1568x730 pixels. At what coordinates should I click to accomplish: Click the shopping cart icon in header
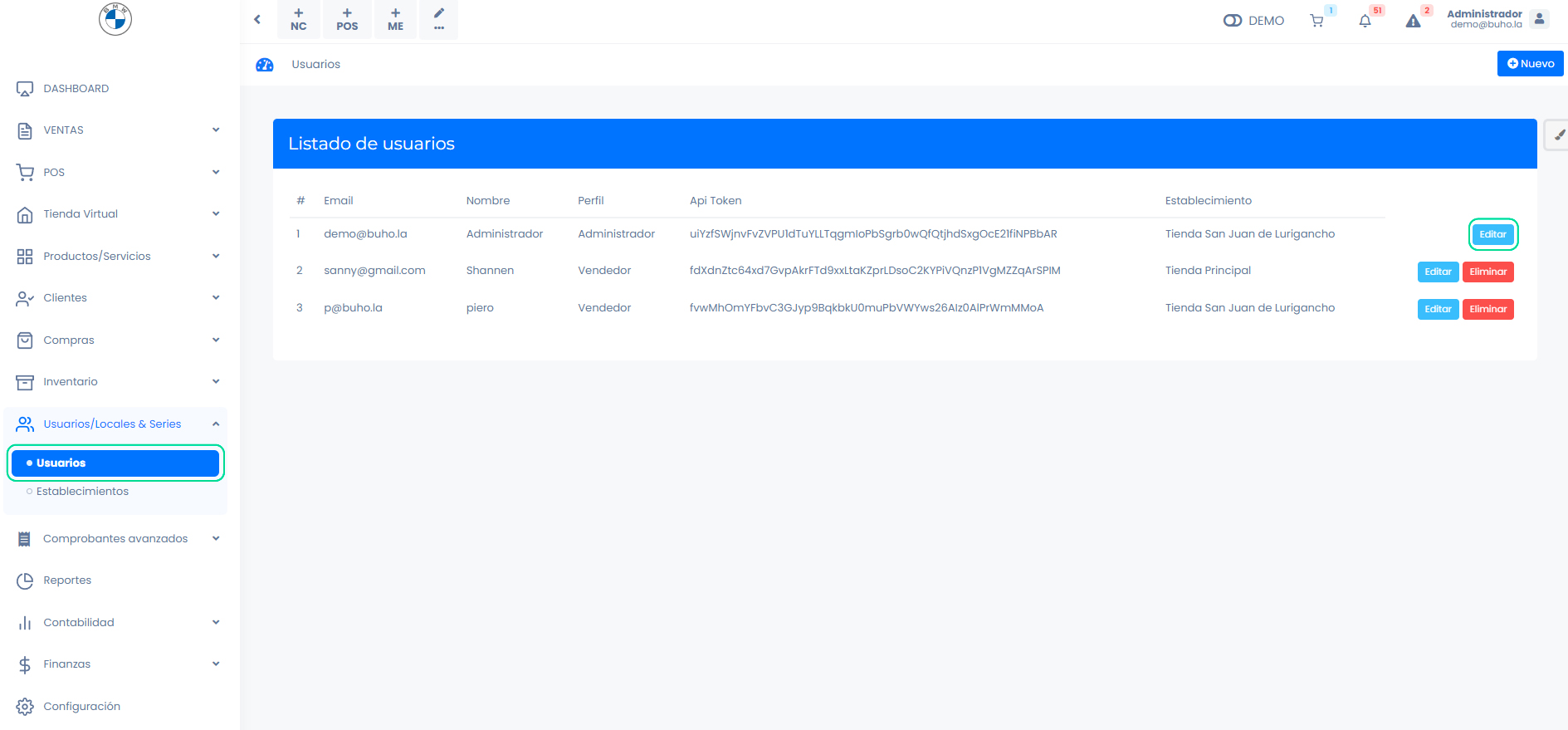click(1316, 21)
